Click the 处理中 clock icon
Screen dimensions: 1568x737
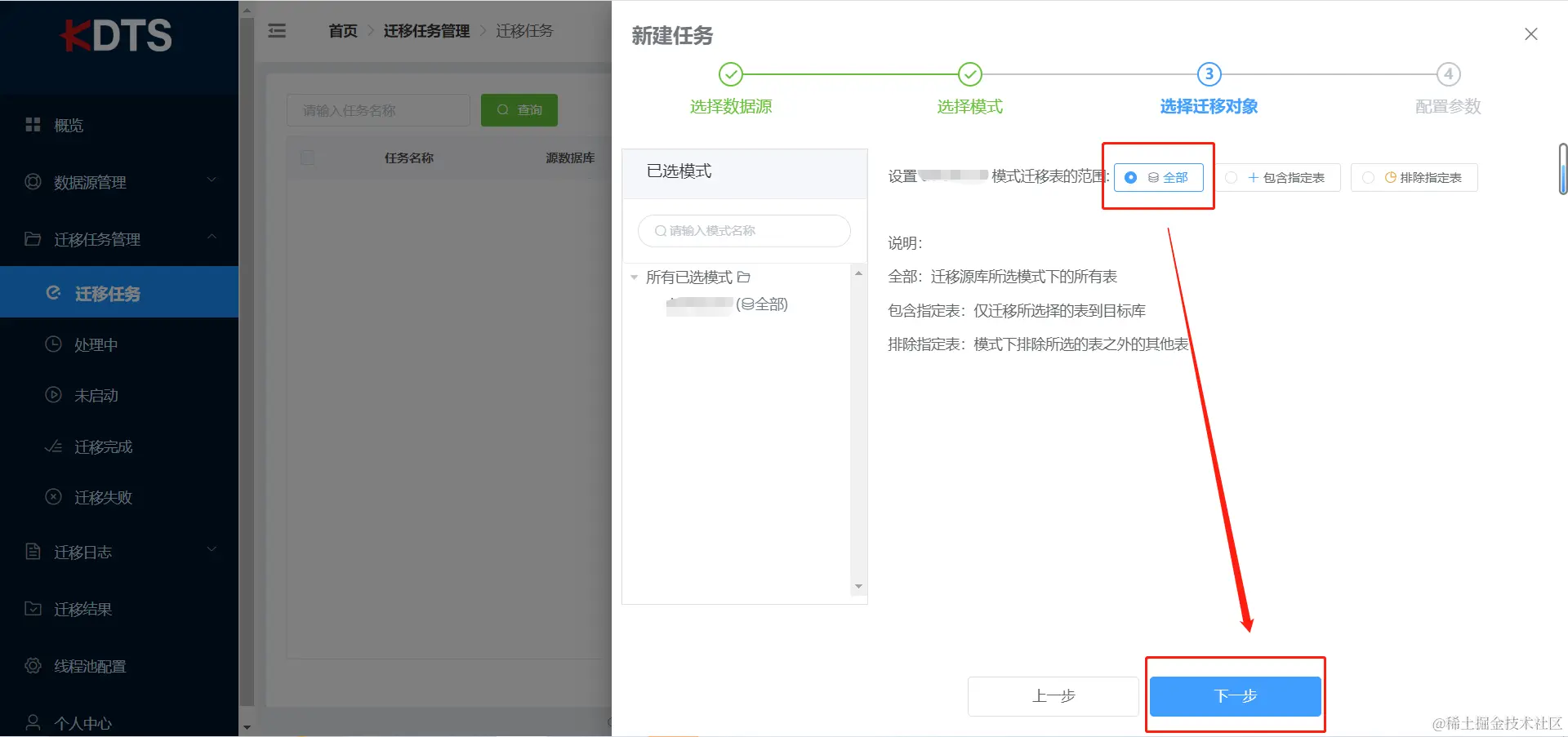[53, 344]
